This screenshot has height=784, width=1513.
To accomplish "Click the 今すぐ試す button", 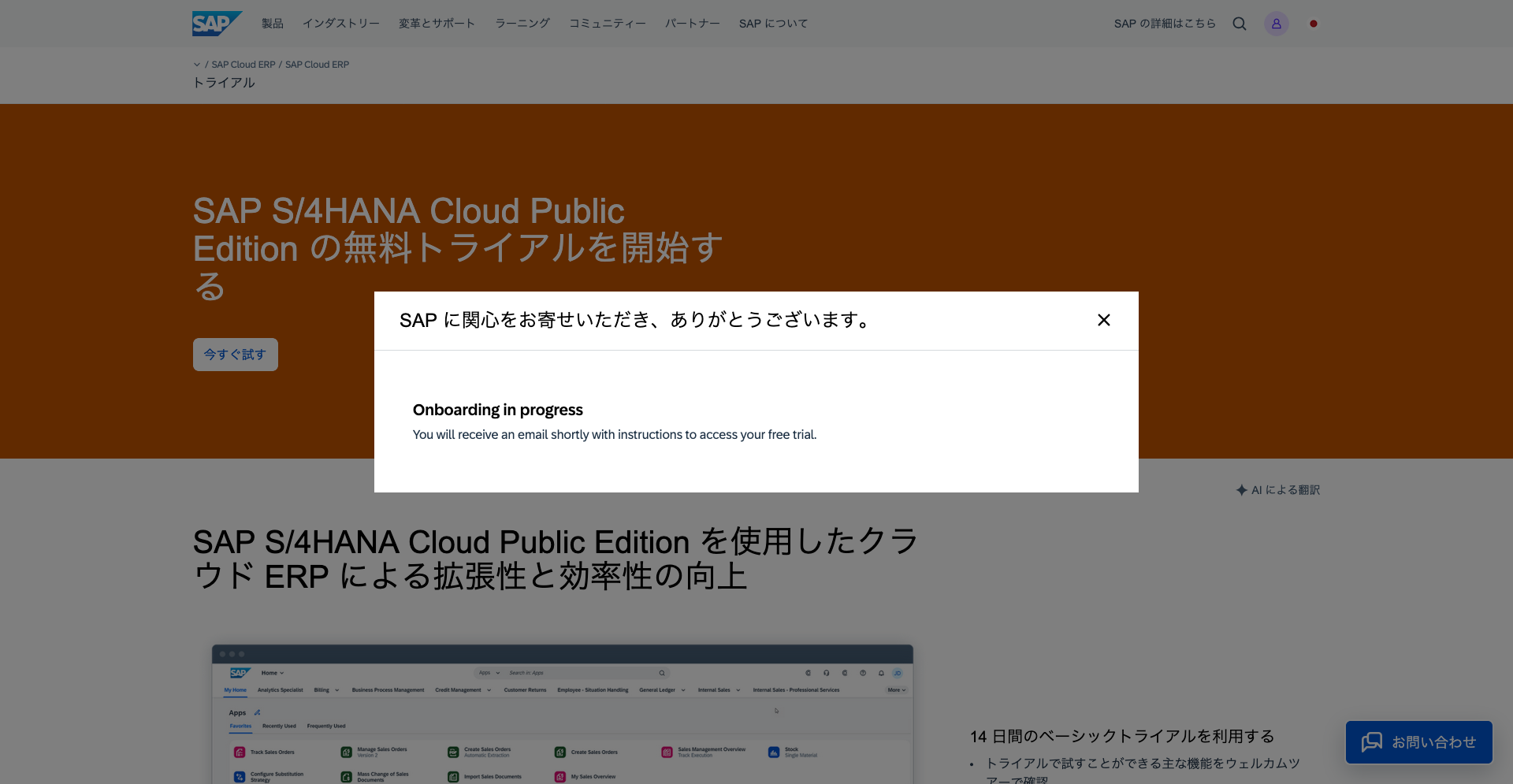I will click(x=236, y=355).
